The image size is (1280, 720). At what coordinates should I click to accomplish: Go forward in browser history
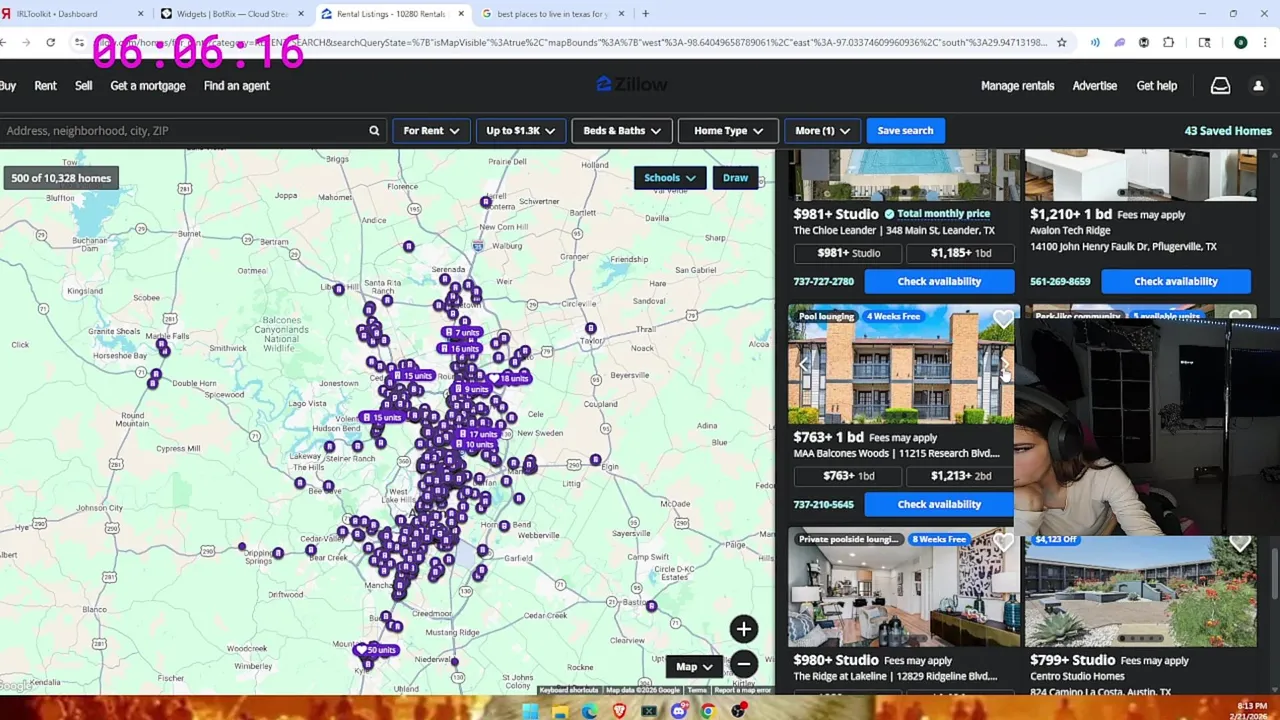click(26, 42)
